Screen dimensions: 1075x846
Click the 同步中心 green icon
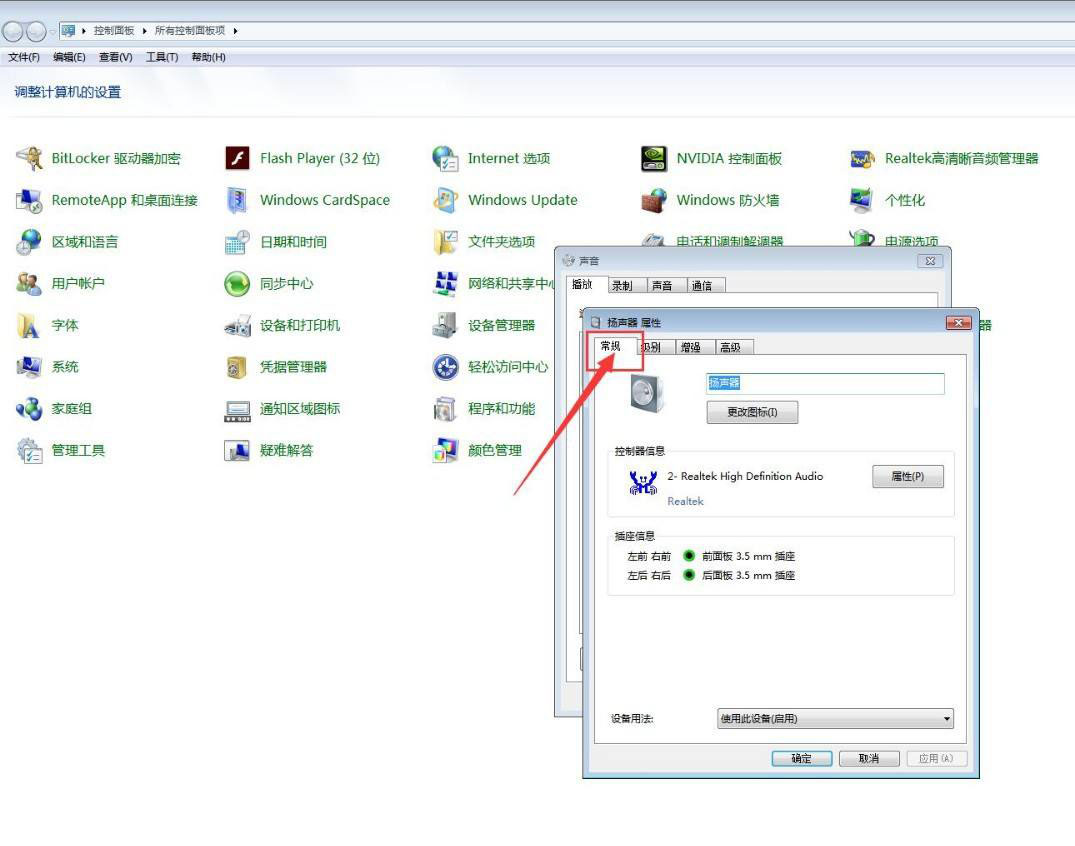coord(237,284)
